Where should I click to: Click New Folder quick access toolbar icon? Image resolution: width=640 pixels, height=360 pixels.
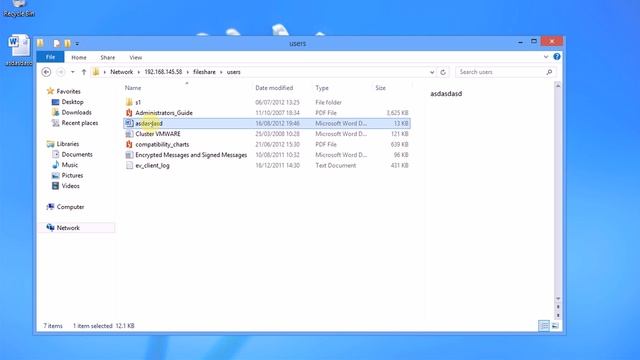pos(67,43)
